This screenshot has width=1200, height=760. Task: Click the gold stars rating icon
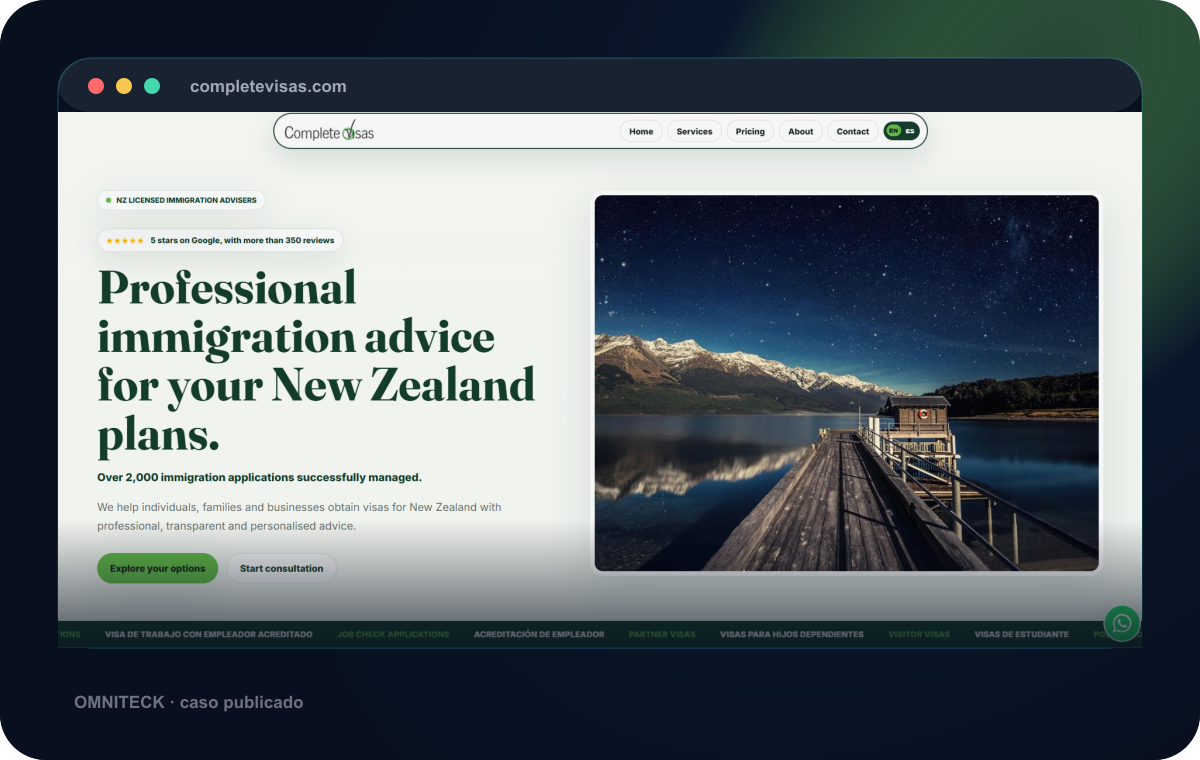(x=125, y=241)
